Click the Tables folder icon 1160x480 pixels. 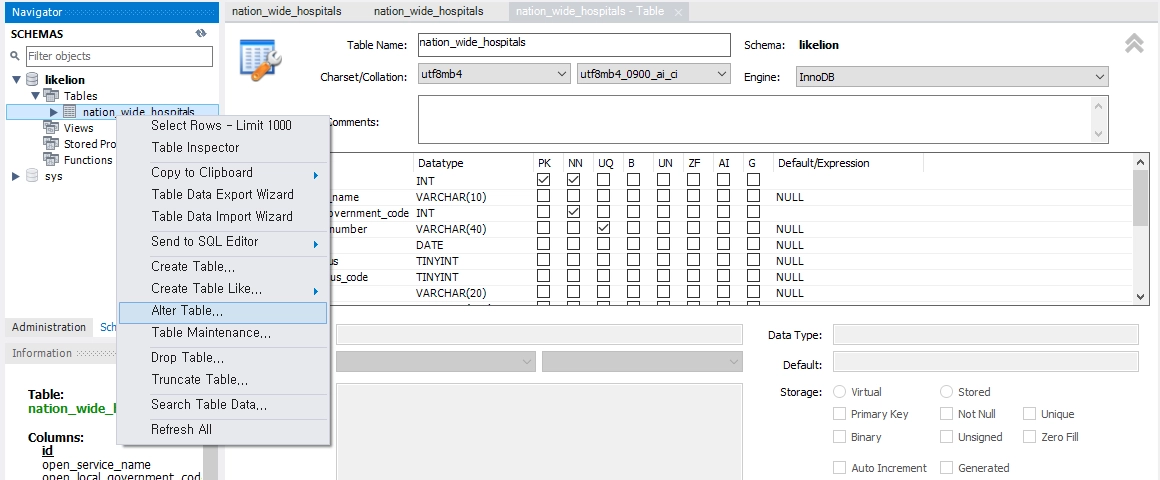[x=51, y=95]
